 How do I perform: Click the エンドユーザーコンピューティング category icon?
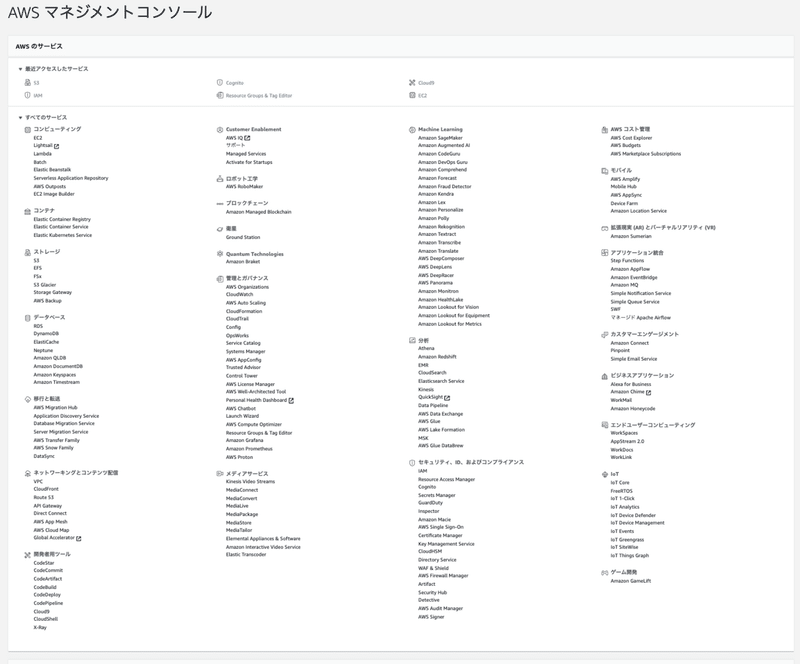[x=605, y=425]
